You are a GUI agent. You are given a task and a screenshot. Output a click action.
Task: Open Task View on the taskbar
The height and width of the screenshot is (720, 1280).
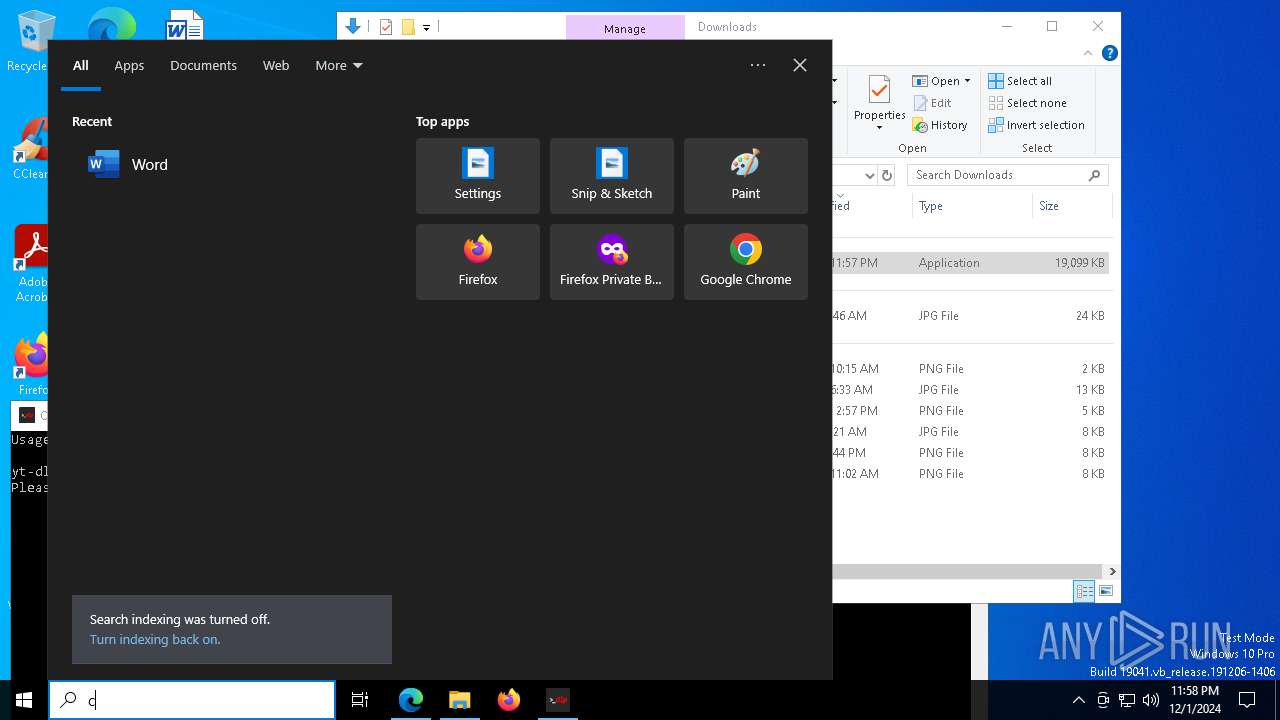click(360, 700)
